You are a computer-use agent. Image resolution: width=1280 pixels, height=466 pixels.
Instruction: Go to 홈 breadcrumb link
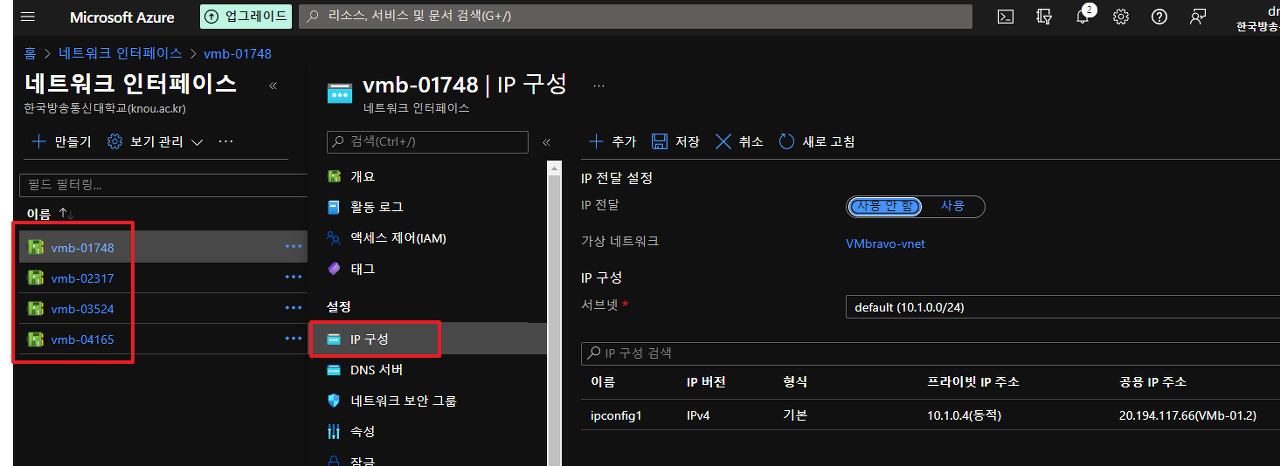30,53
